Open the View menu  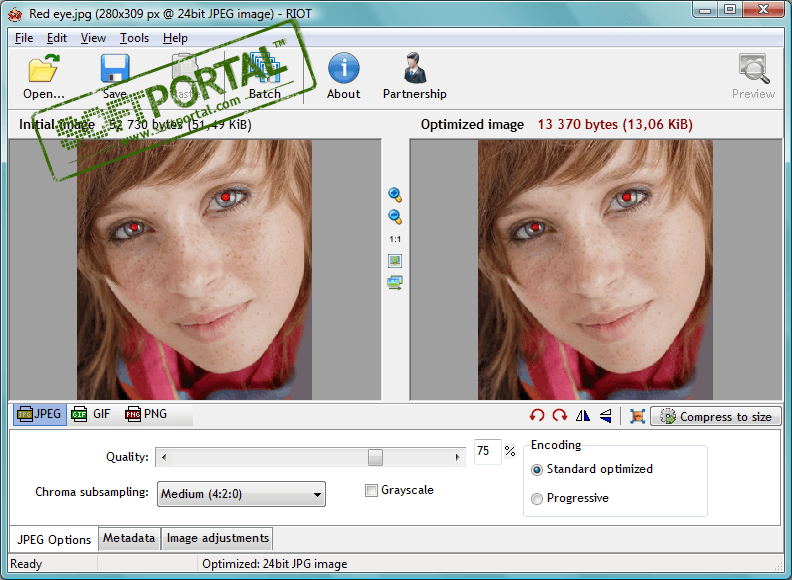(93, 38)
